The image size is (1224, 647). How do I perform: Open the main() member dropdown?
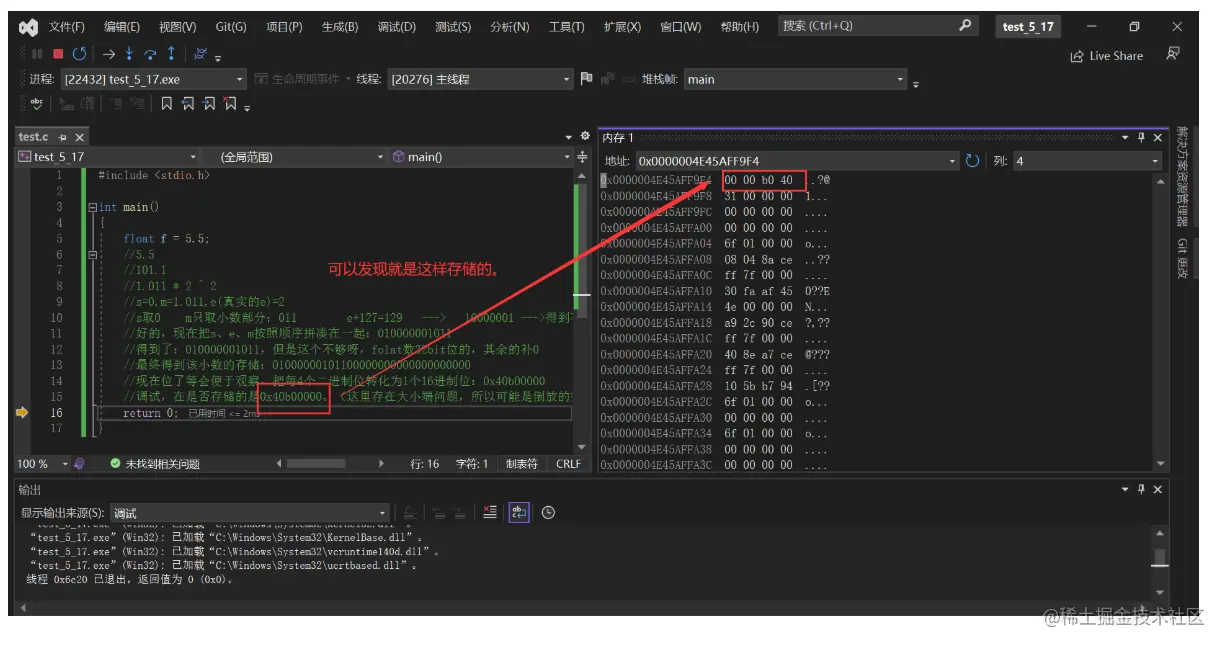click(x=480, y=157)
